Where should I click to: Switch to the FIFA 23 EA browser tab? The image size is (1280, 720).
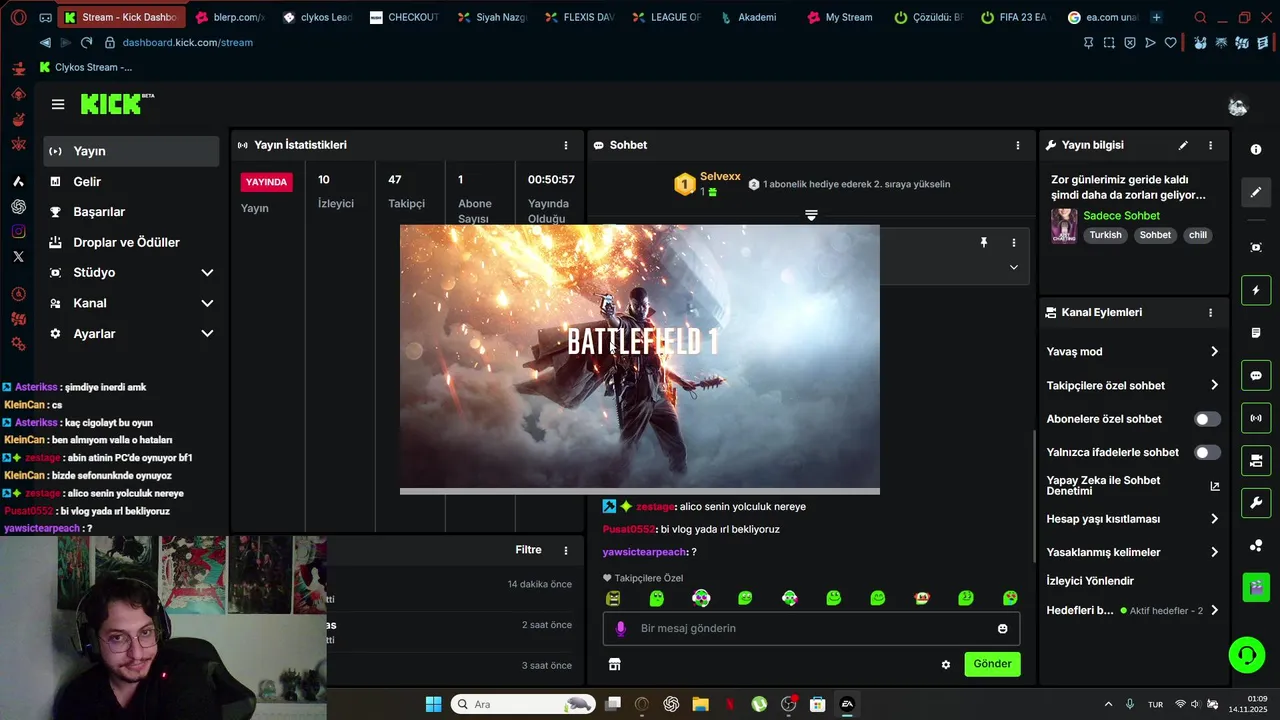(1014, 17)
